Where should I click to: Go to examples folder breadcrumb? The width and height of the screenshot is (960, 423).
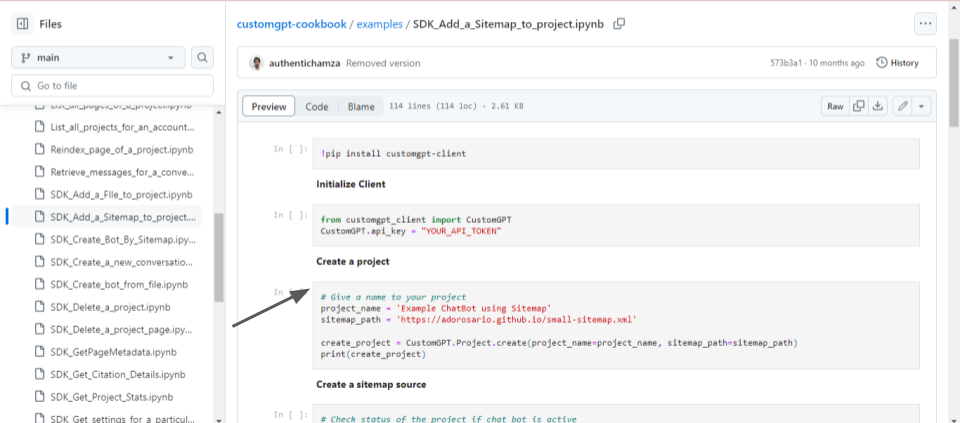click(x=380, y=24)
